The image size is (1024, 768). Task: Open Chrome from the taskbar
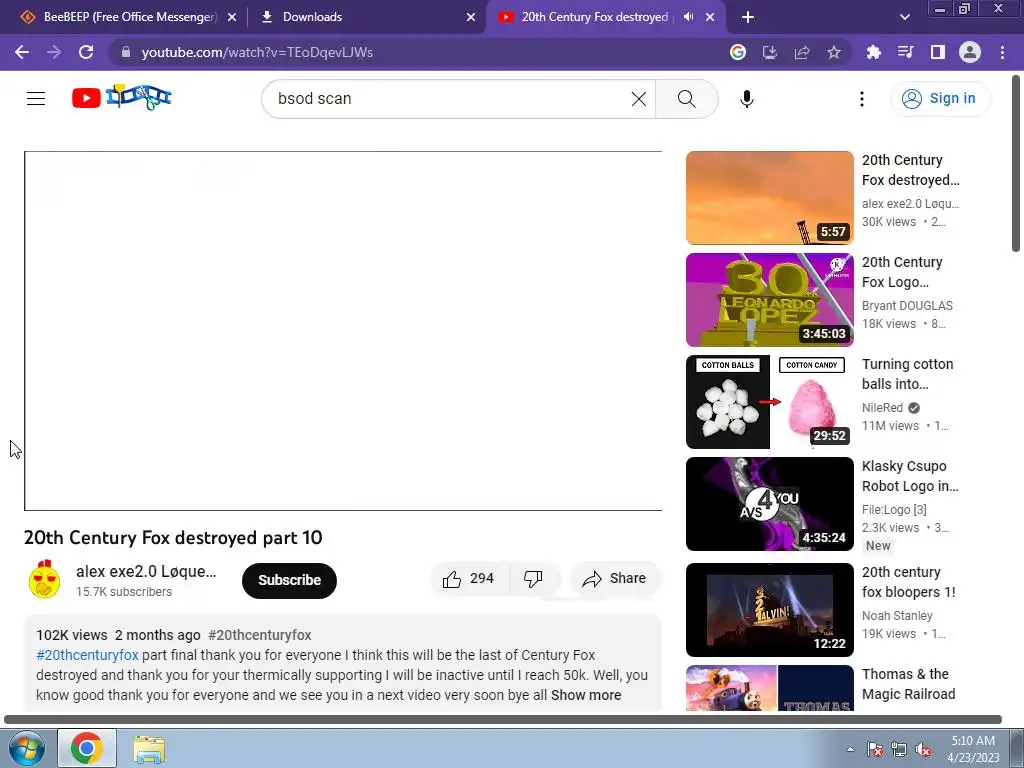coord(87,748)
